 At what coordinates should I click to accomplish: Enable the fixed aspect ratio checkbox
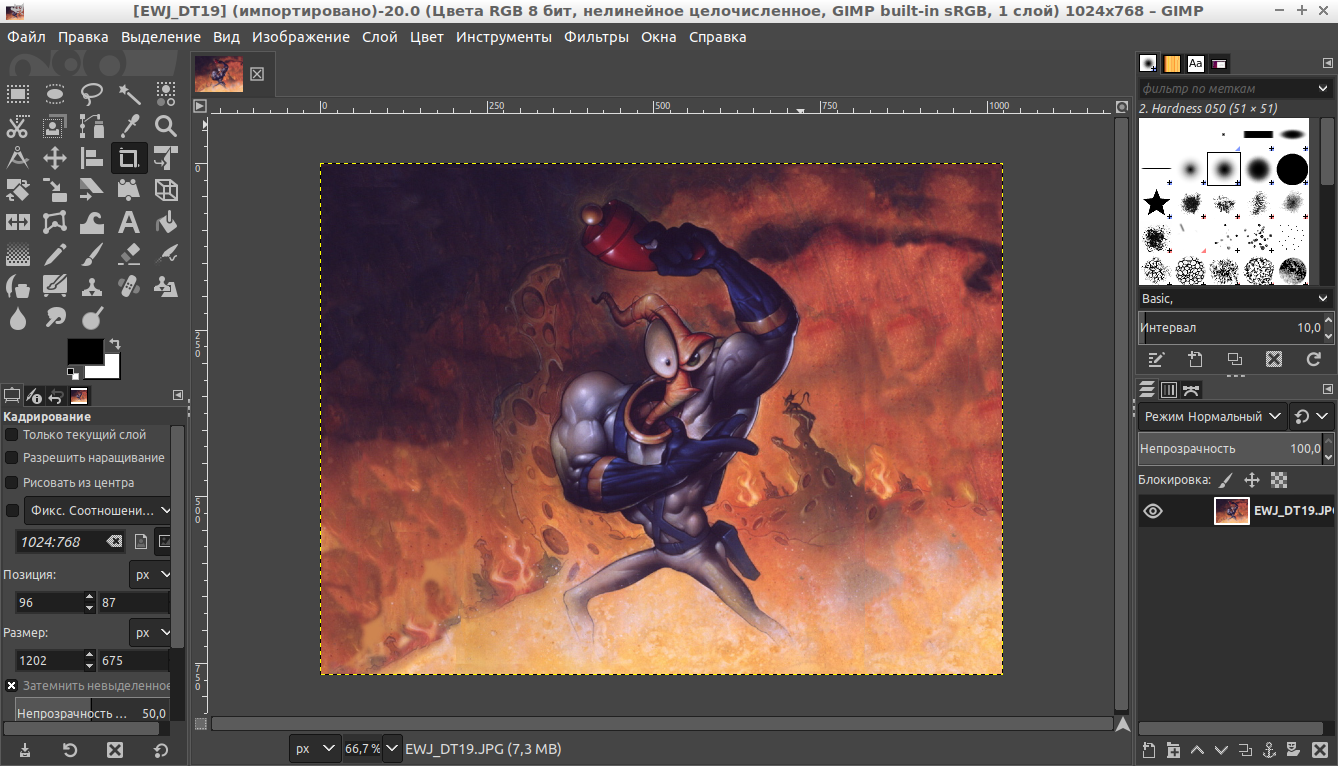12,511
